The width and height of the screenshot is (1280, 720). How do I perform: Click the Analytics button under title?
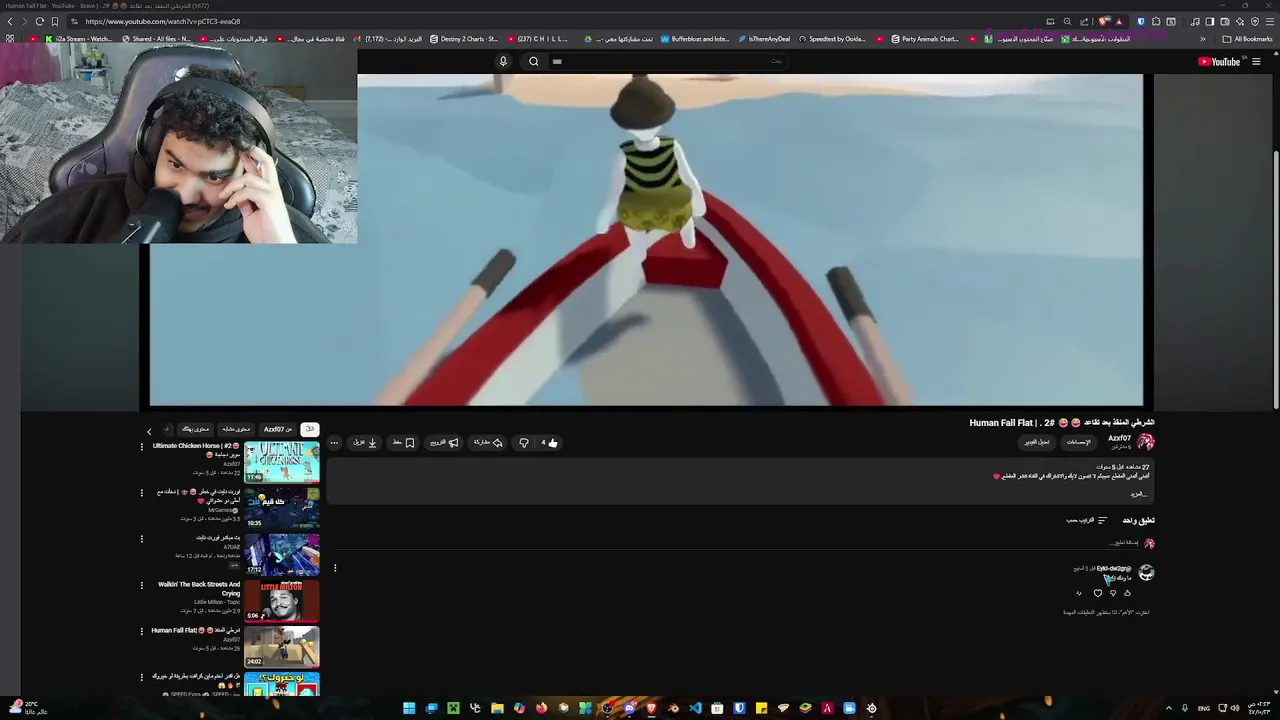[x=1079, y=442]
